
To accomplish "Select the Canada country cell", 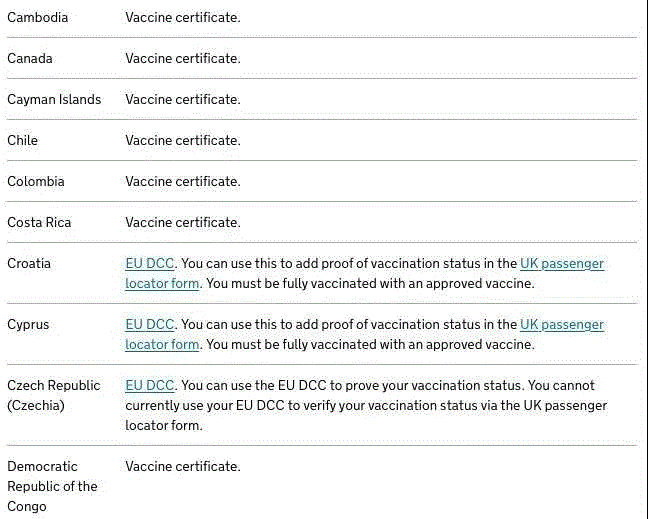I will point(30,59).
